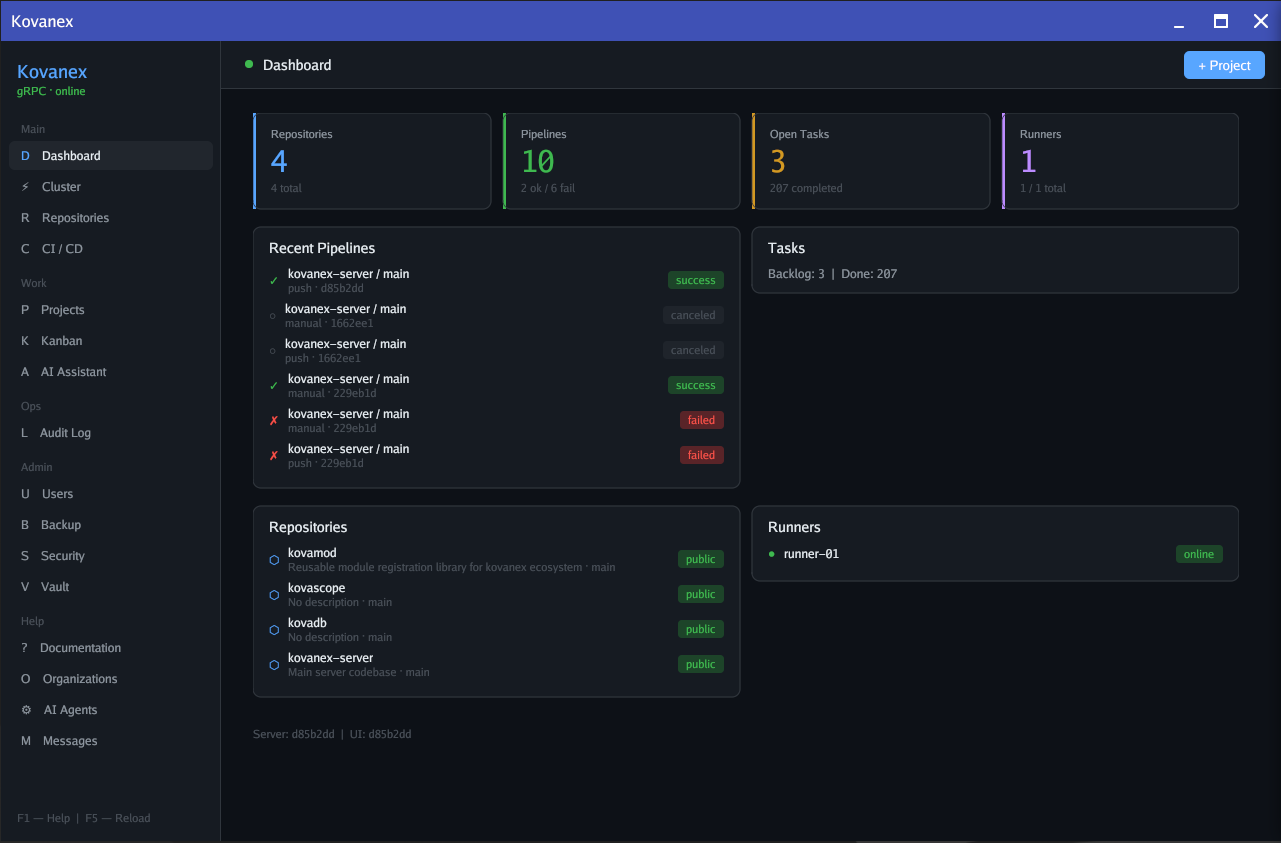Viewport: 1281px width, 843px height.
Task: Open Messages via its sidebar icon
Action: (24, 740)
